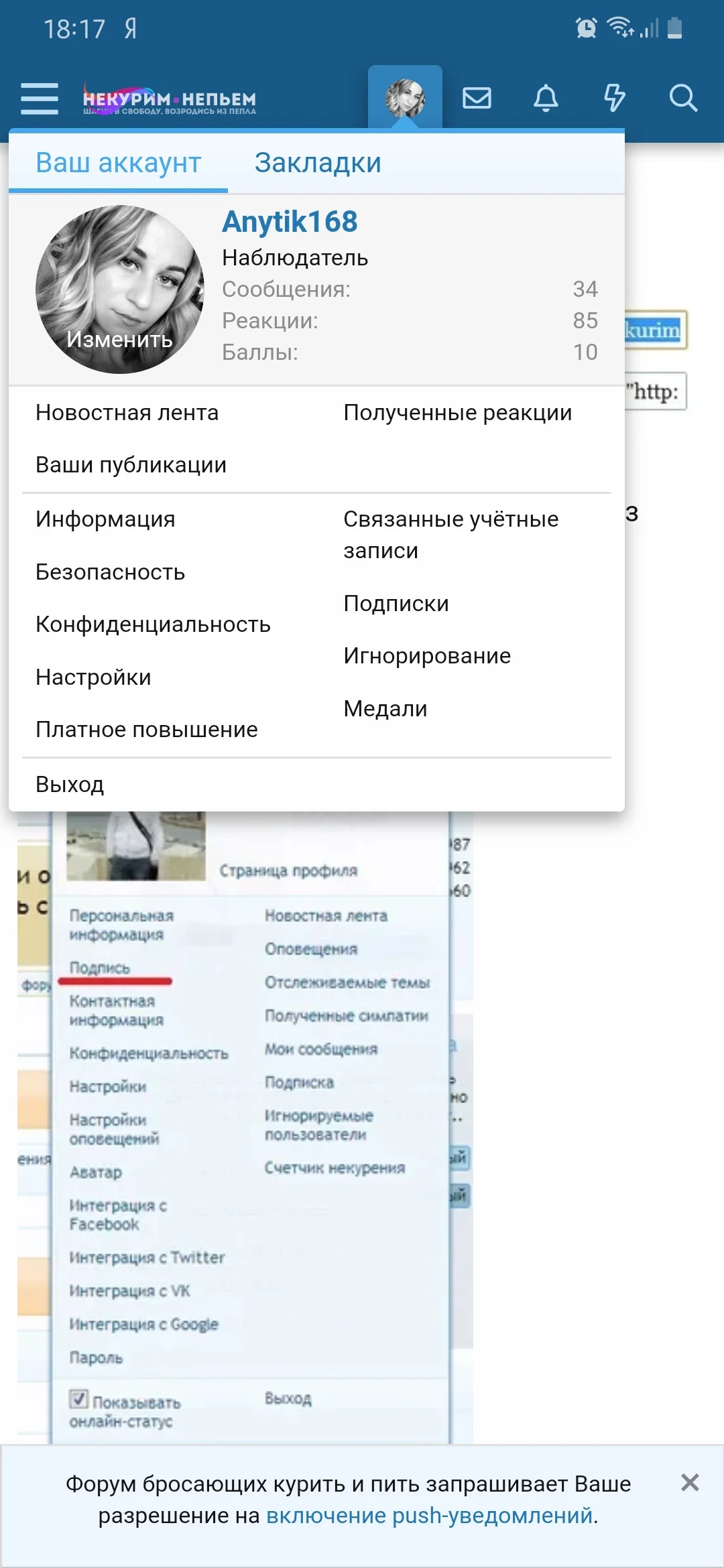Switch to the Ваш аккаунт tab
724x1568 pixels.
coord(119,163)
